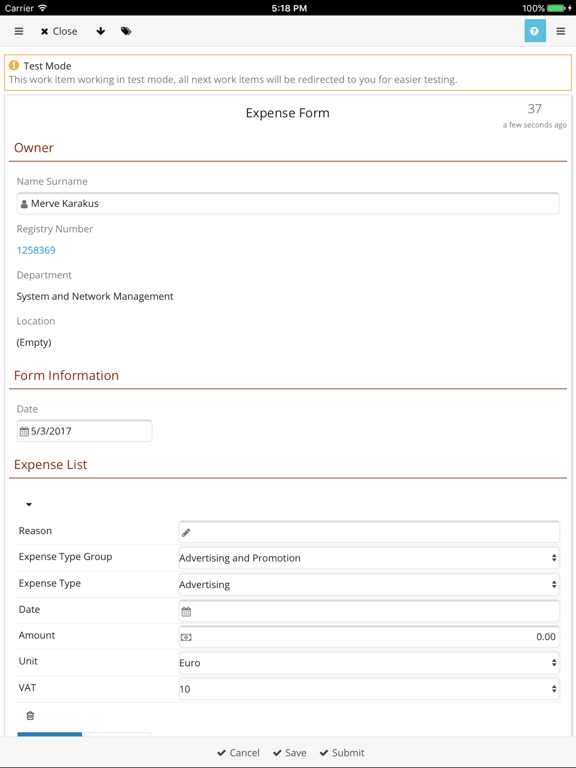Click the Expense Form title
Image resolution: width=576 pixels, height=768 pixels.
(288, 113)
